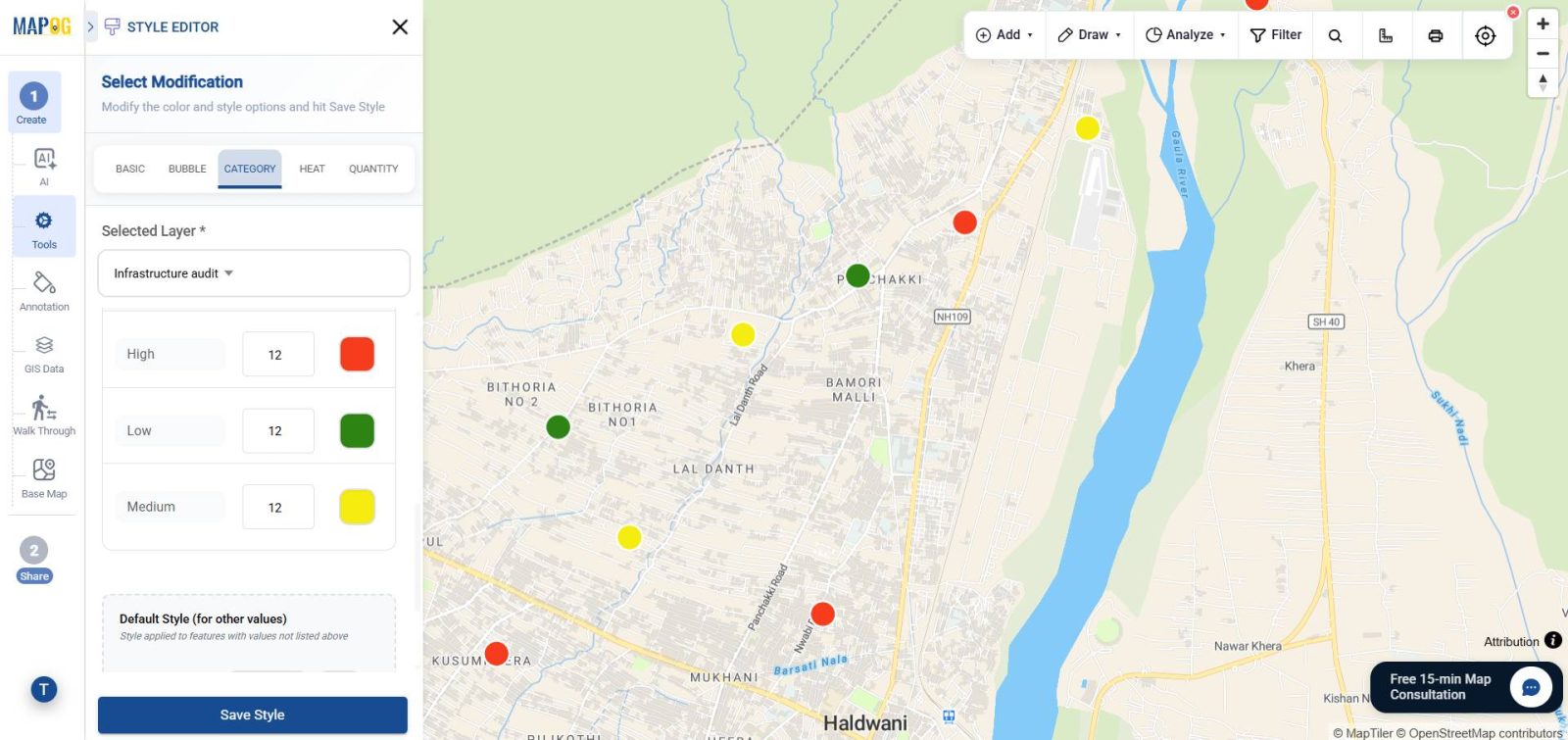The width and height of the screenshot is (1568, 740).
Task: Reset map north with compass
Action: pyautogui.click(x=1543, y=82)
